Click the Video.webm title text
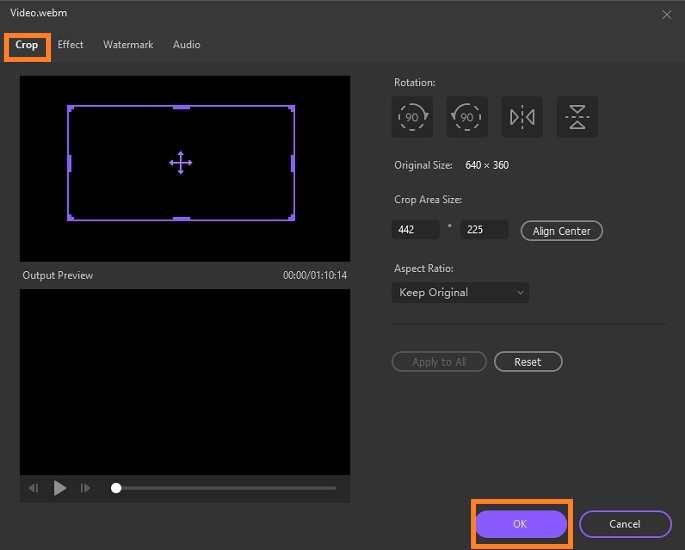Viewport: 685px width, 550px height. tap(38, 13)
